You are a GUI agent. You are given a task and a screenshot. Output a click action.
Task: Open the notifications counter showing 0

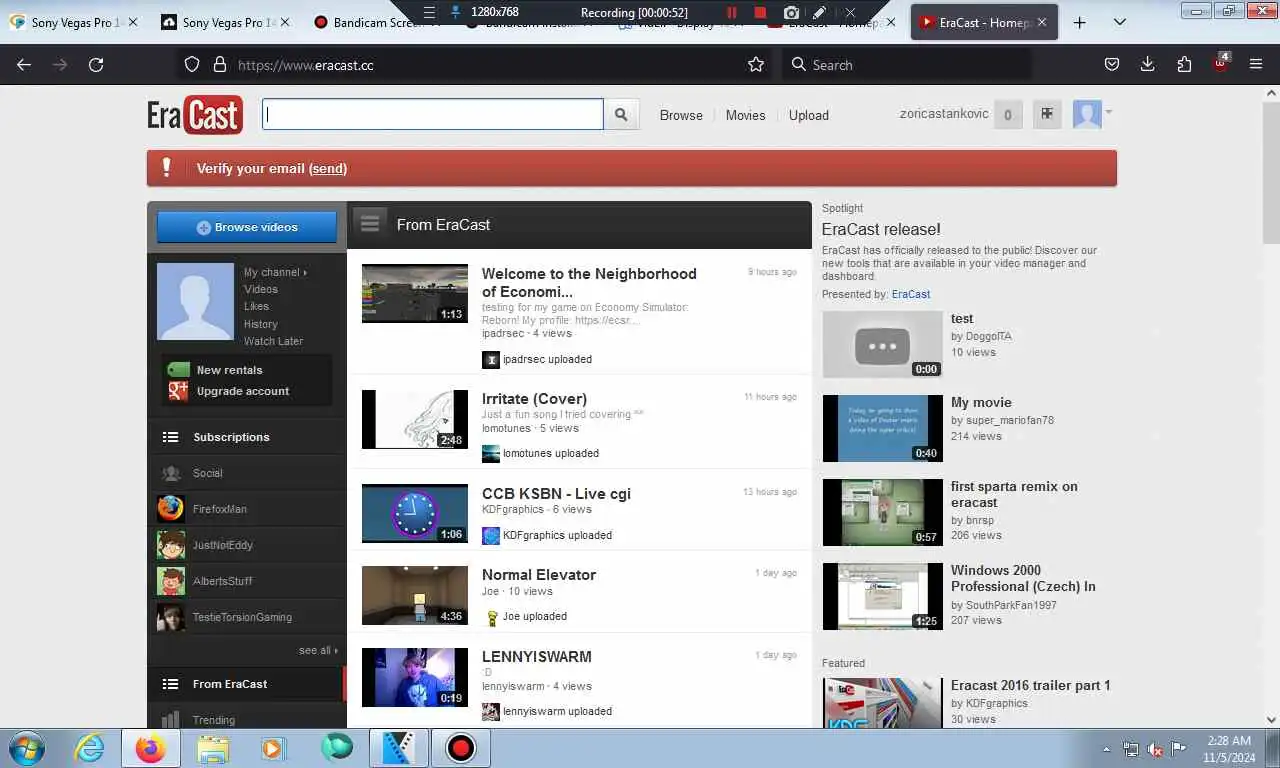(x=1007, y=115)
